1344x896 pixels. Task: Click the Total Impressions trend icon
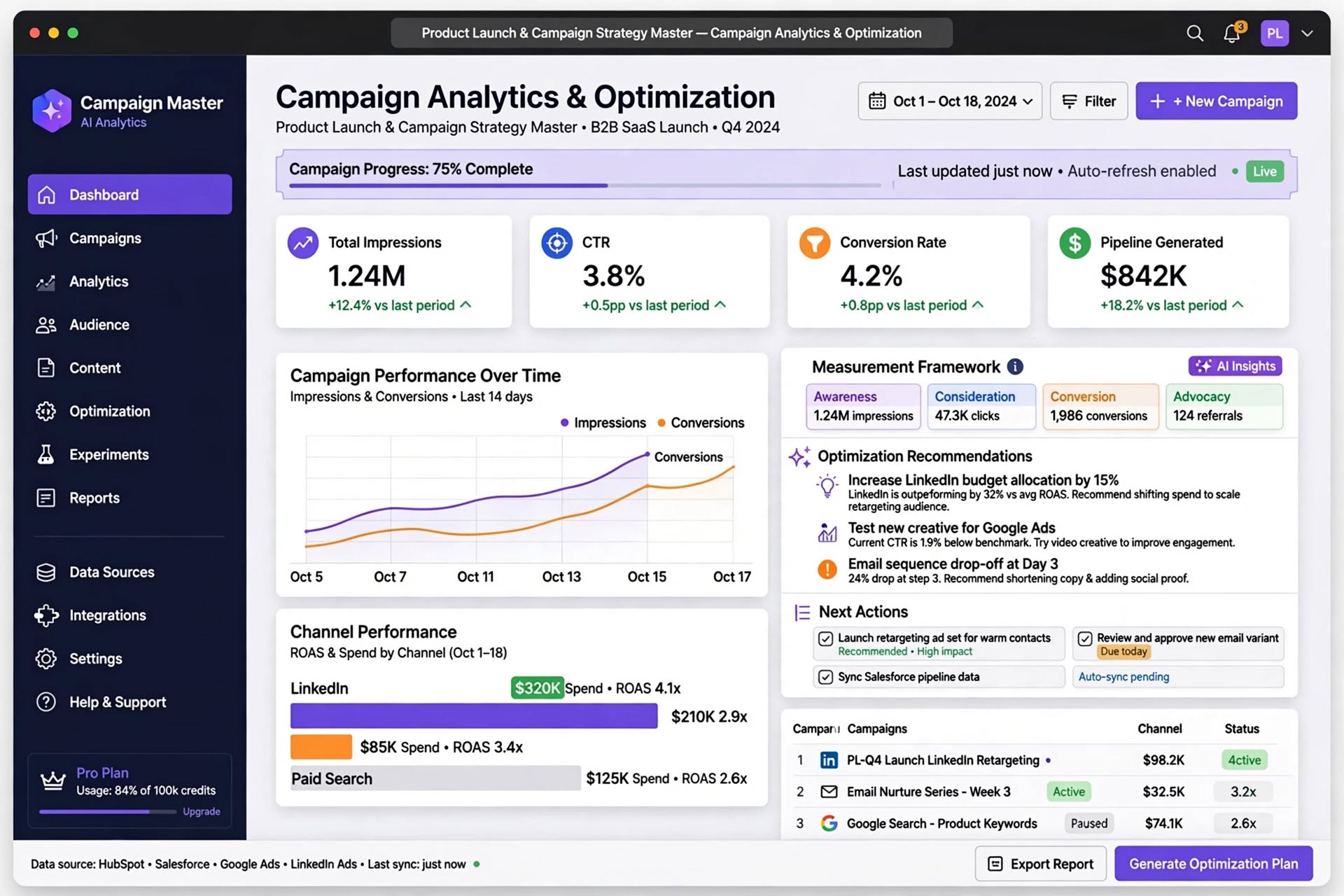[303, 243]
